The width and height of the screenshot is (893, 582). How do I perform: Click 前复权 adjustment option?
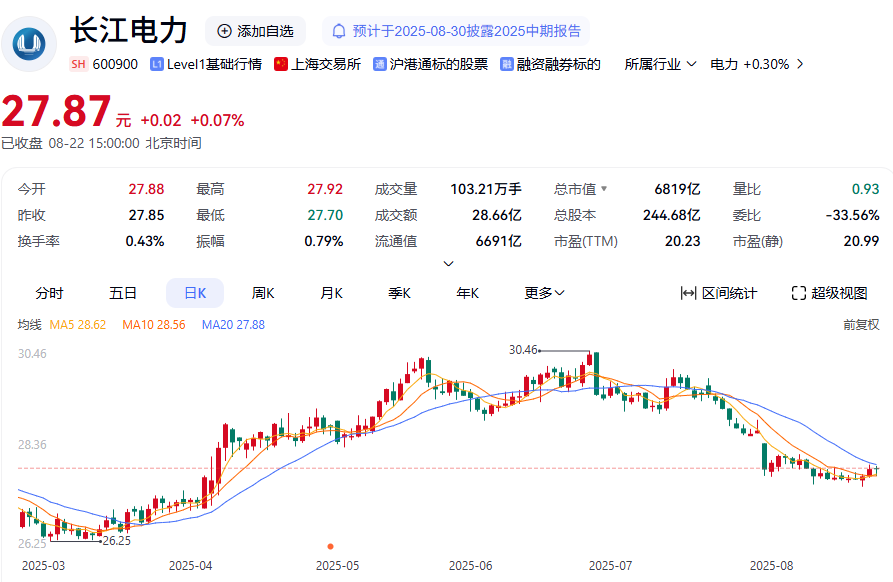(x=861, y=325)
